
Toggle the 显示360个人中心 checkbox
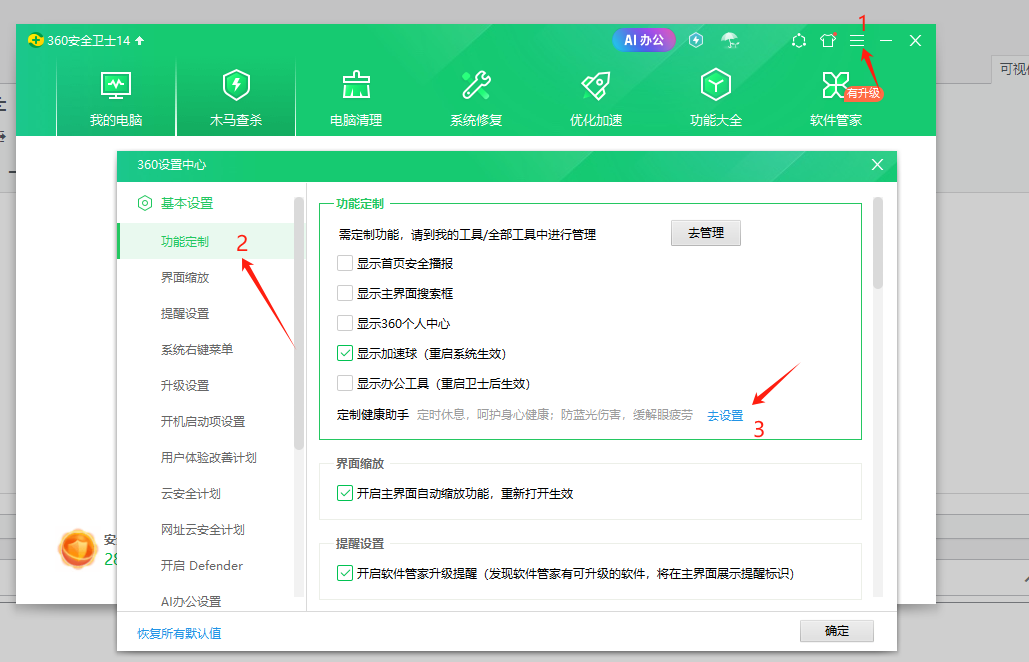click(345, 323)
